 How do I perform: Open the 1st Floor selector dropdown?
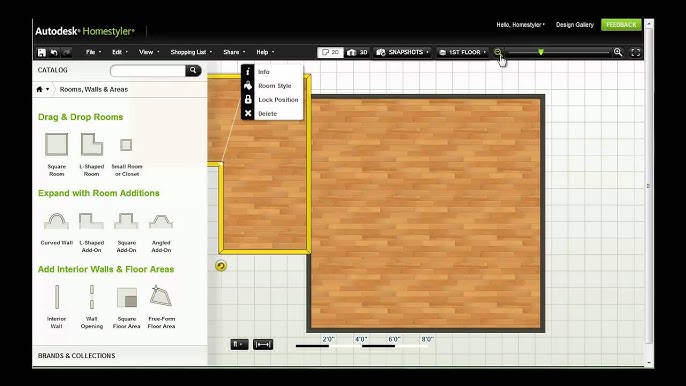click(x=462, y=52)
